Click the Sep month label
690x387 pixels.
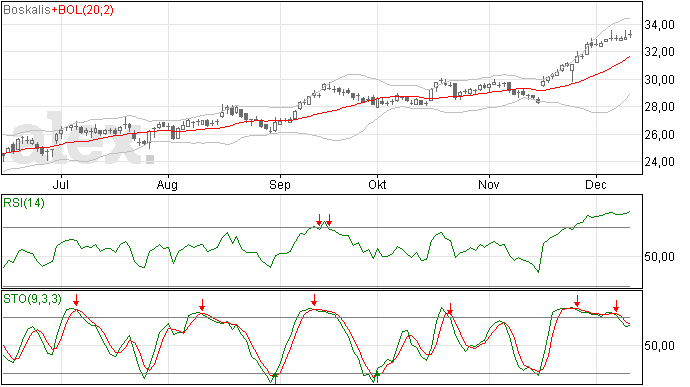click(280, 185)
